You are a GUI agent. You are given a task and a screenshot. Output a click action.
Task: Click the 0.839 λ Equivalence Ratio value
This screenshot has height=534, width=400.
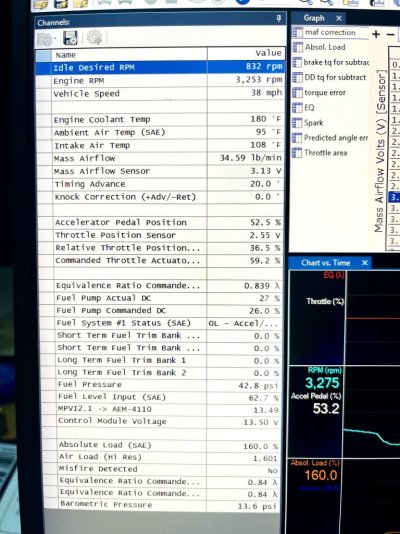point(262,286)
